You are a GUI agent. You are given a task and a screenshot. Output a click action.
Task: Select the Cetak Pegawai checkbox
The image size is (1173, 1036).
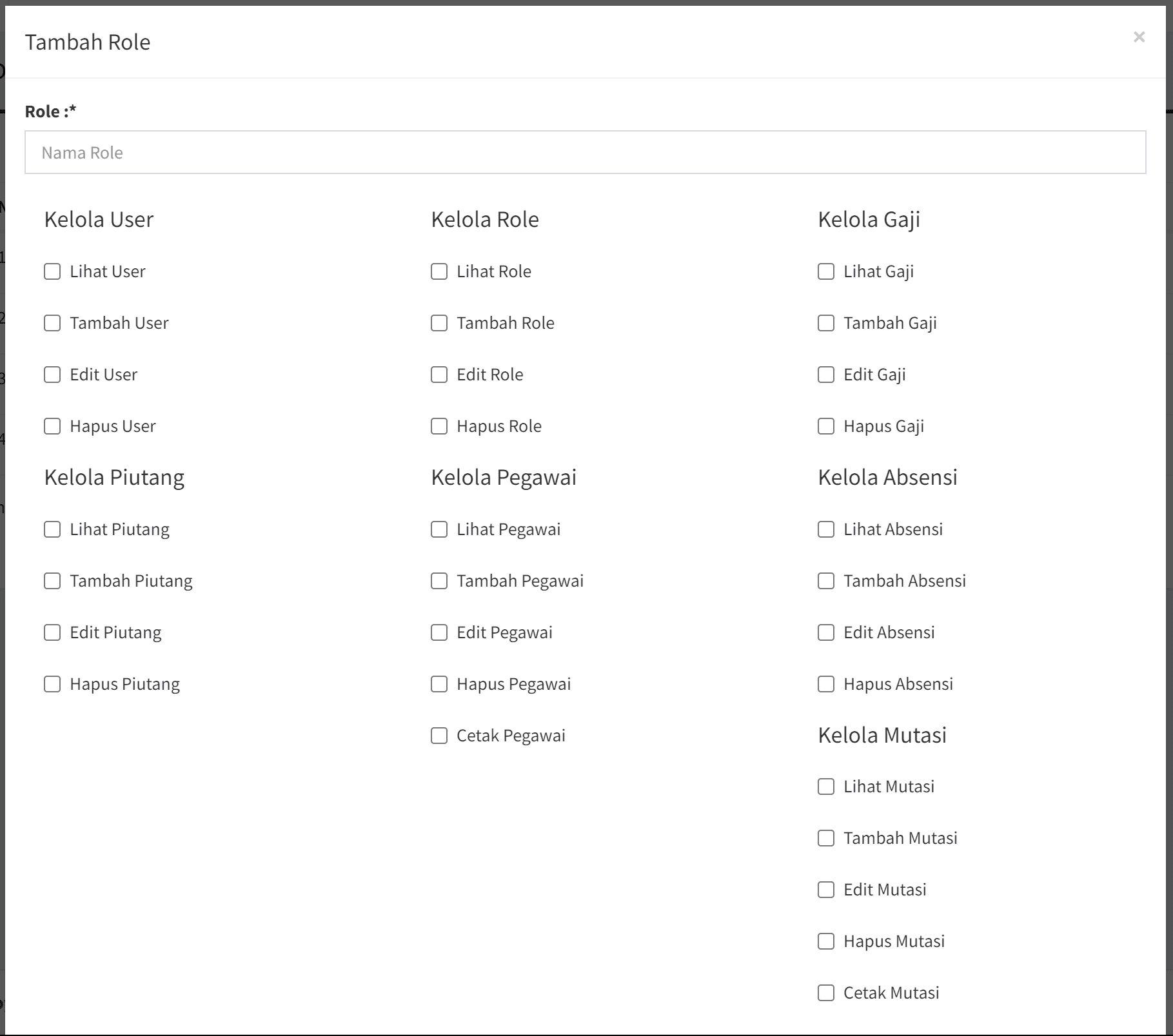point(439,736)
